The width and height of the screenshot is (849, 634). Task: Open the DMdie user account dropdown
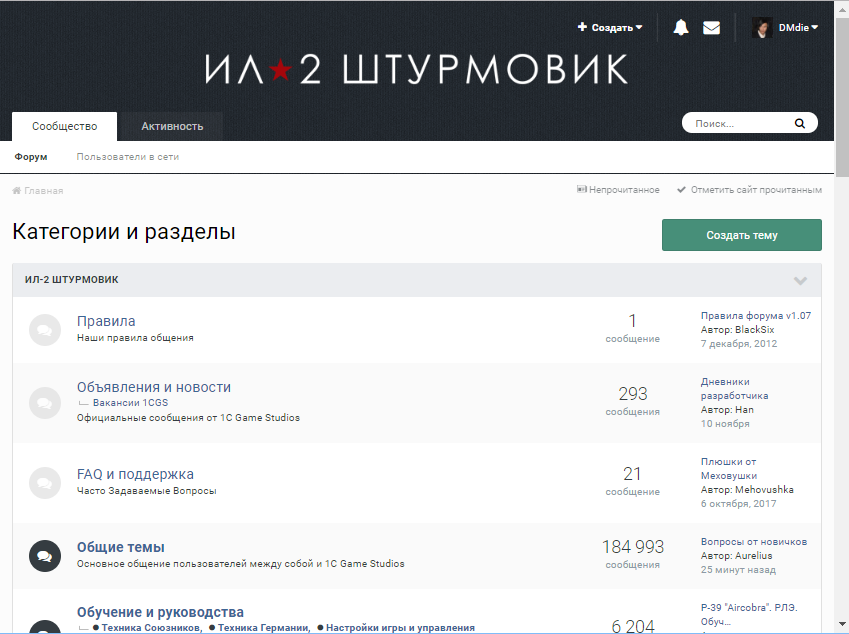click(798, 27)
